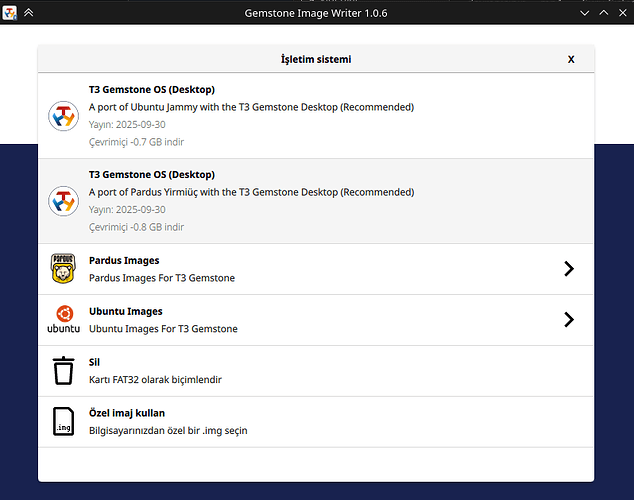
Task: Open the app icon menu in title bar
Action: click(9, 12)
